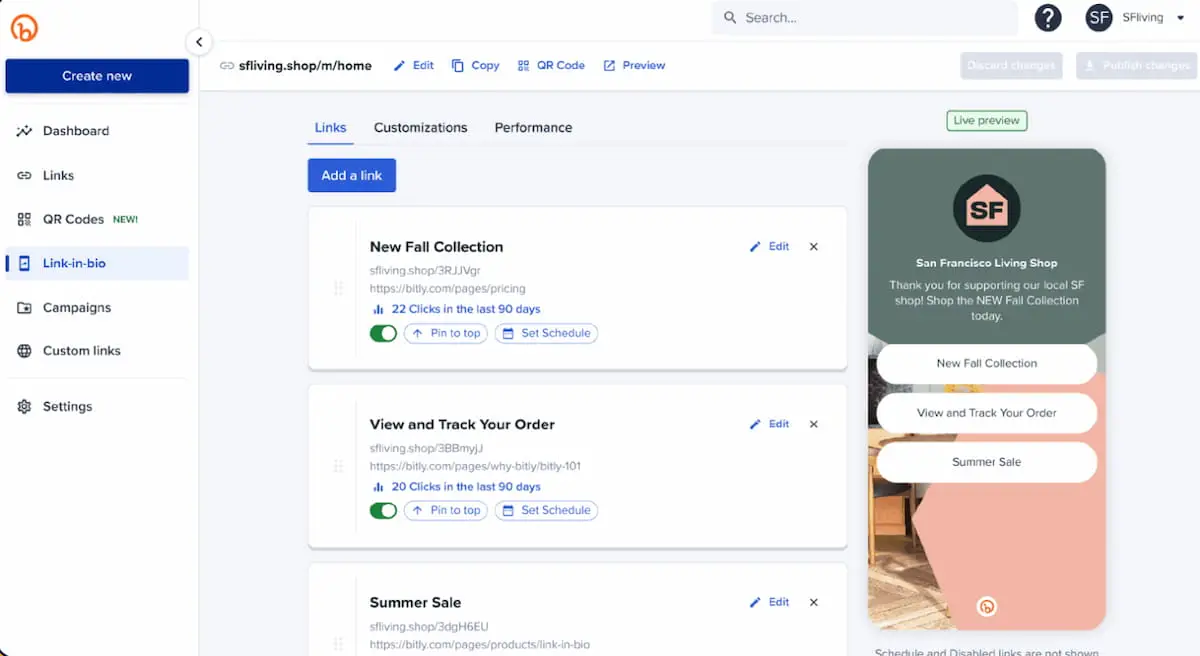Click the help question mark icon
Viewport: 1200px width, 656px height.
1047,17
